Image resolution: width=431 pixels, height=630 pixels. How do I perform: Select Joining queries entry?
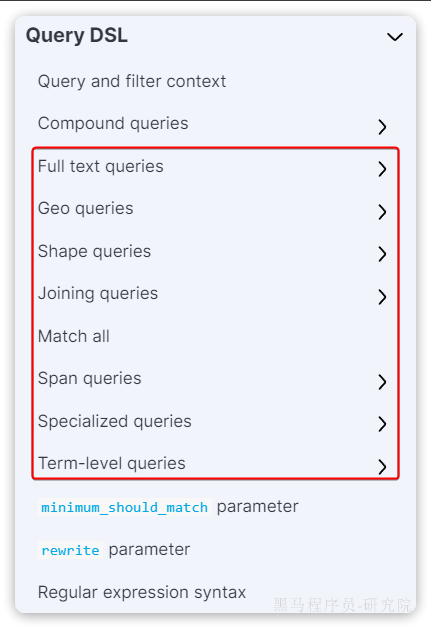(x=98, y=294)
